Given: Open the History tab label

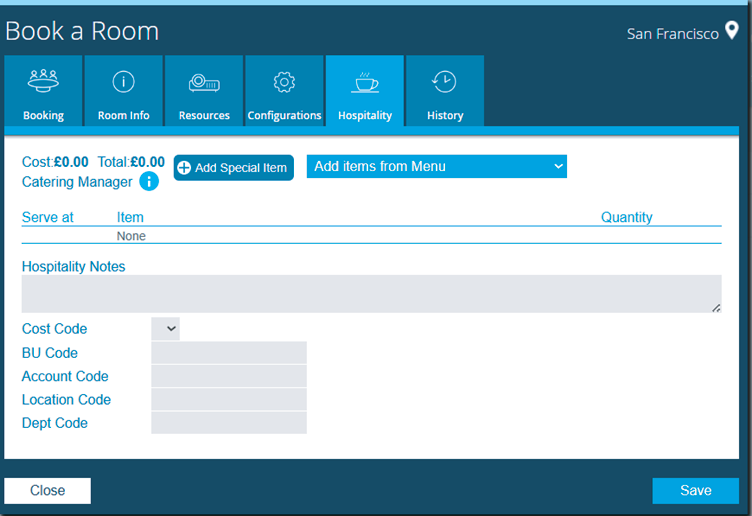Looking at the screenshot, I should pos(445,116).
